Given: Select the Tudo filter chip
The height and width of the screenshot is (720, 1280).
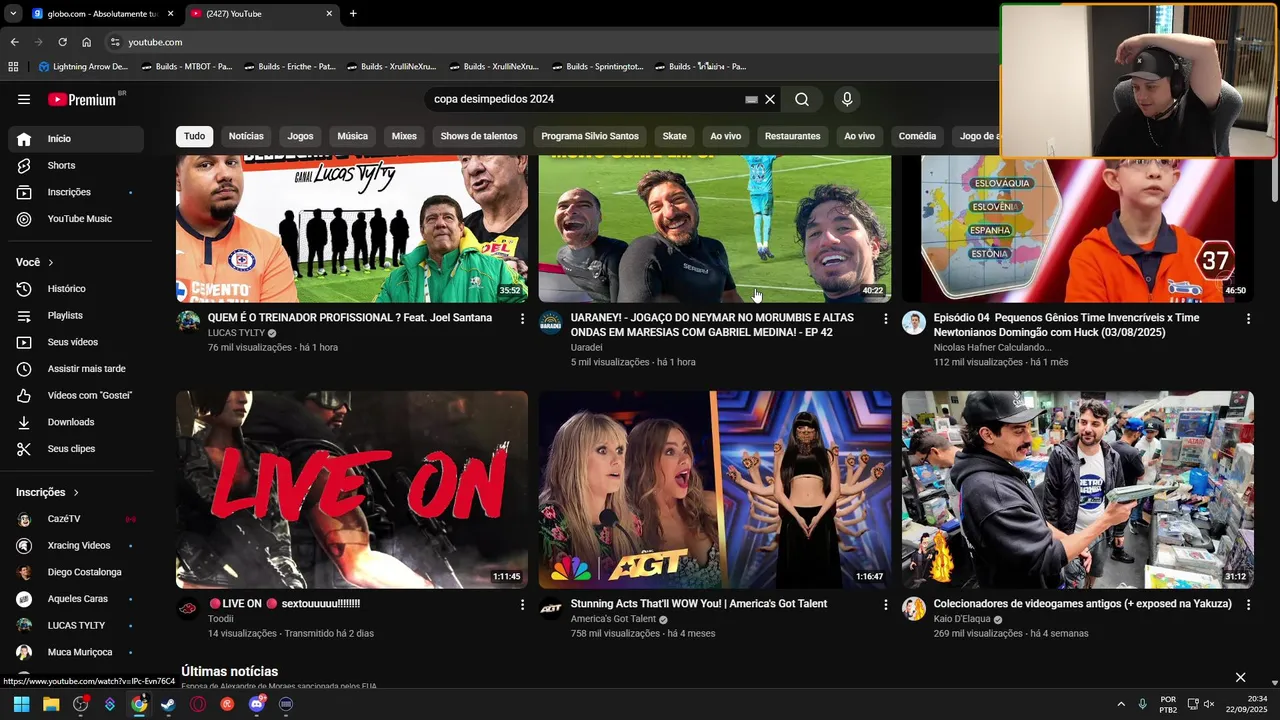Looking at the screenshot, I should pos(194,136).
